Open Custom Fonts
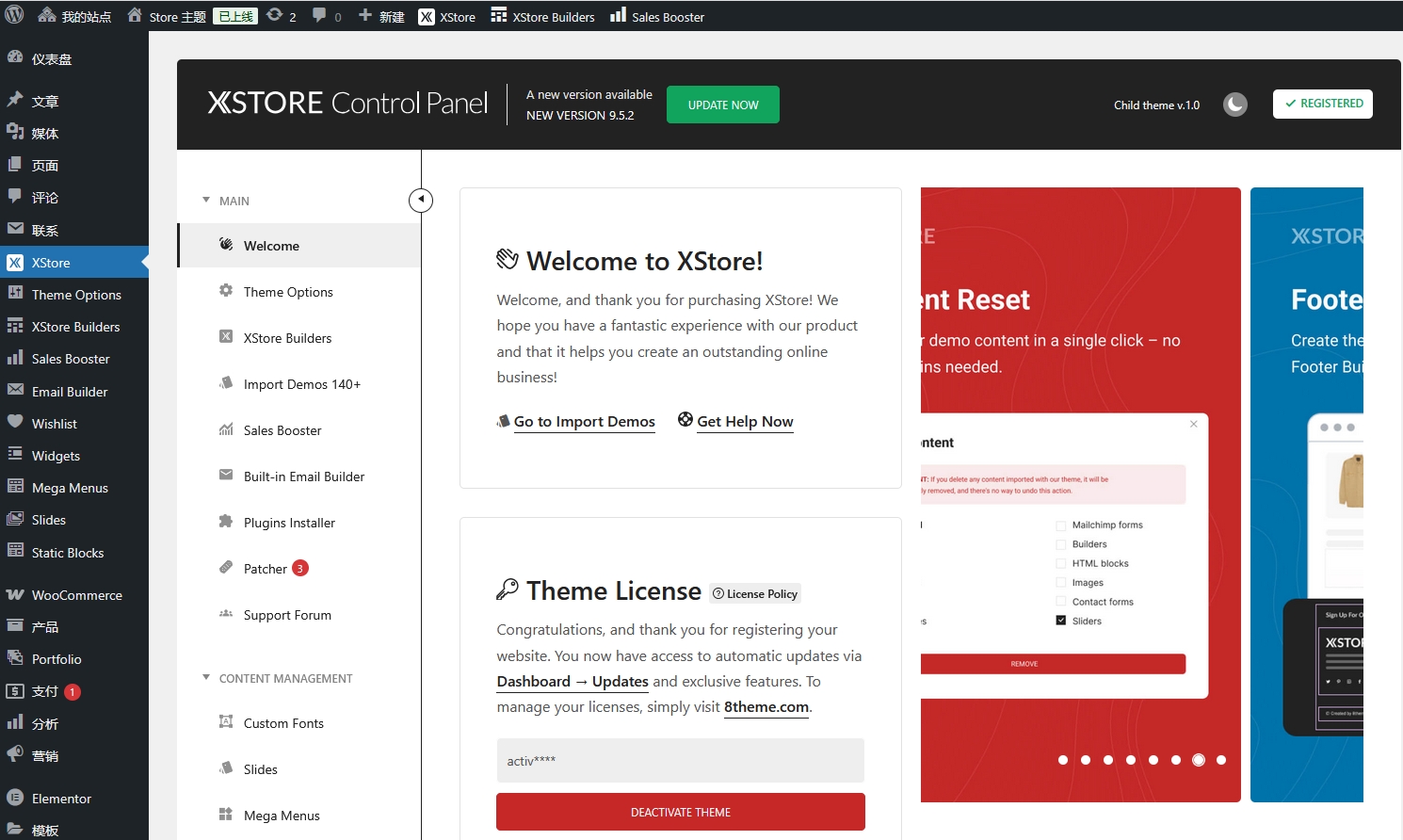The height and width of the screenshot is (840, 1403). (299, 723)
